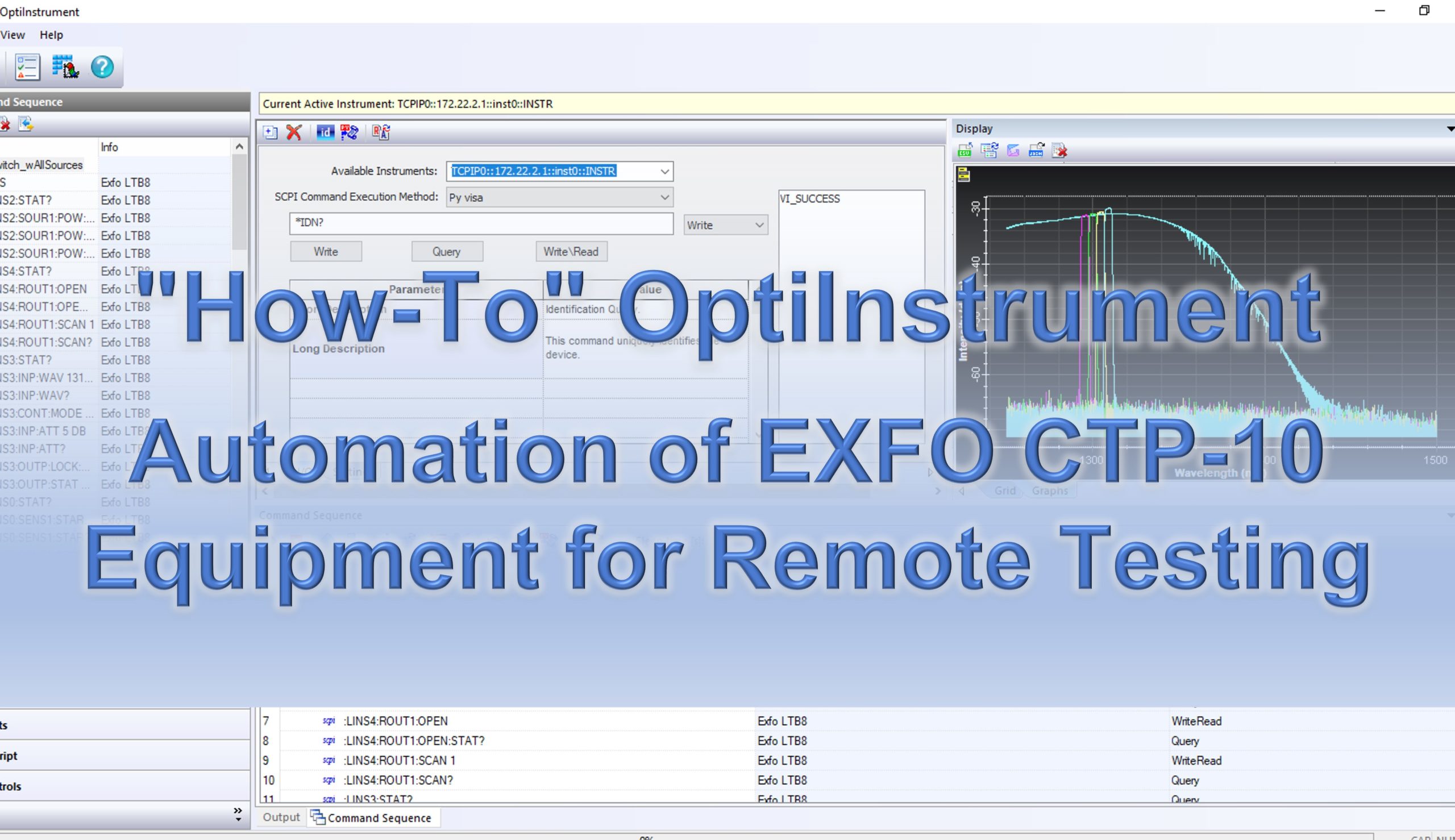
Task: Clear the display with the red-X document icon
Action: click(x=1059, y=152)
